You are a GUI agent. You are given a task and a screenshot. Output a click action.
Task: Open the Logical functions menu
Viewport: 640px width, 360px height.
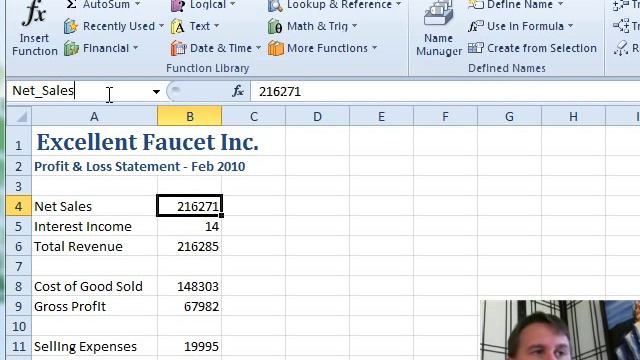[x=203, y=5]
